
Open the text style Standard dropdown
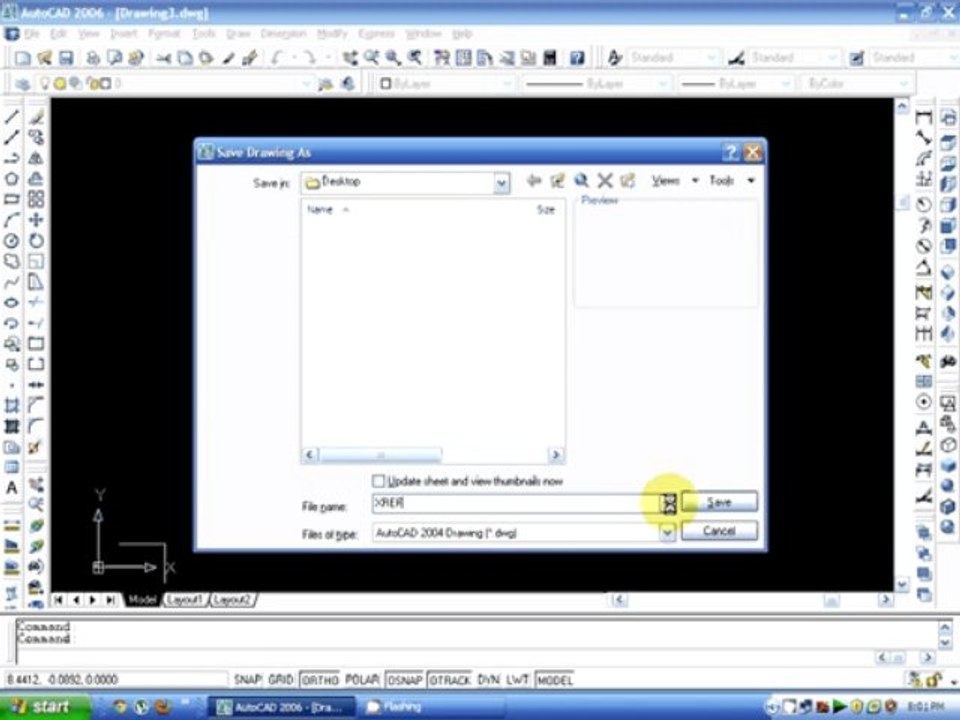[712, 58]
